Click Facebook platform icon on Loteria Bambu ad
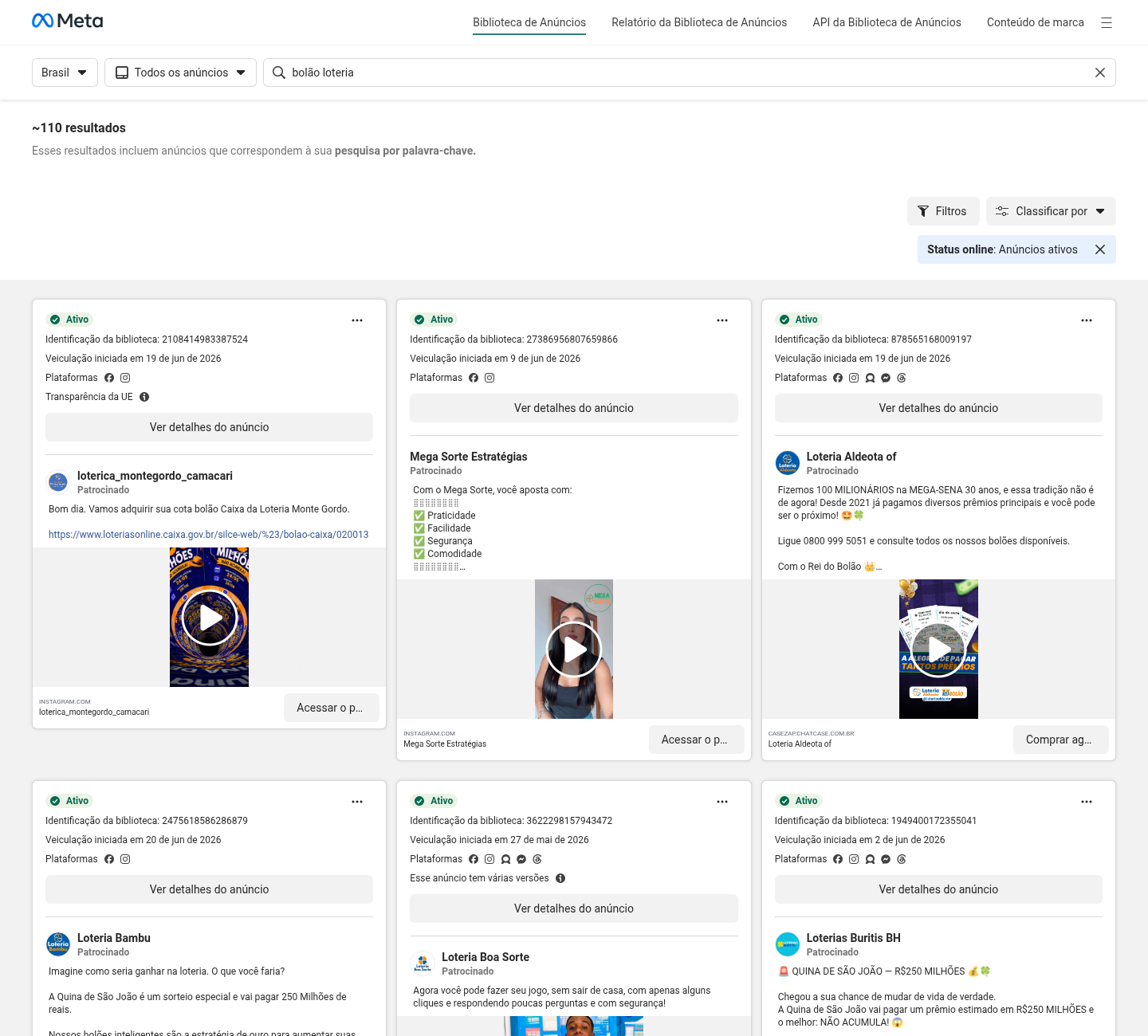 tap(109, 859)
